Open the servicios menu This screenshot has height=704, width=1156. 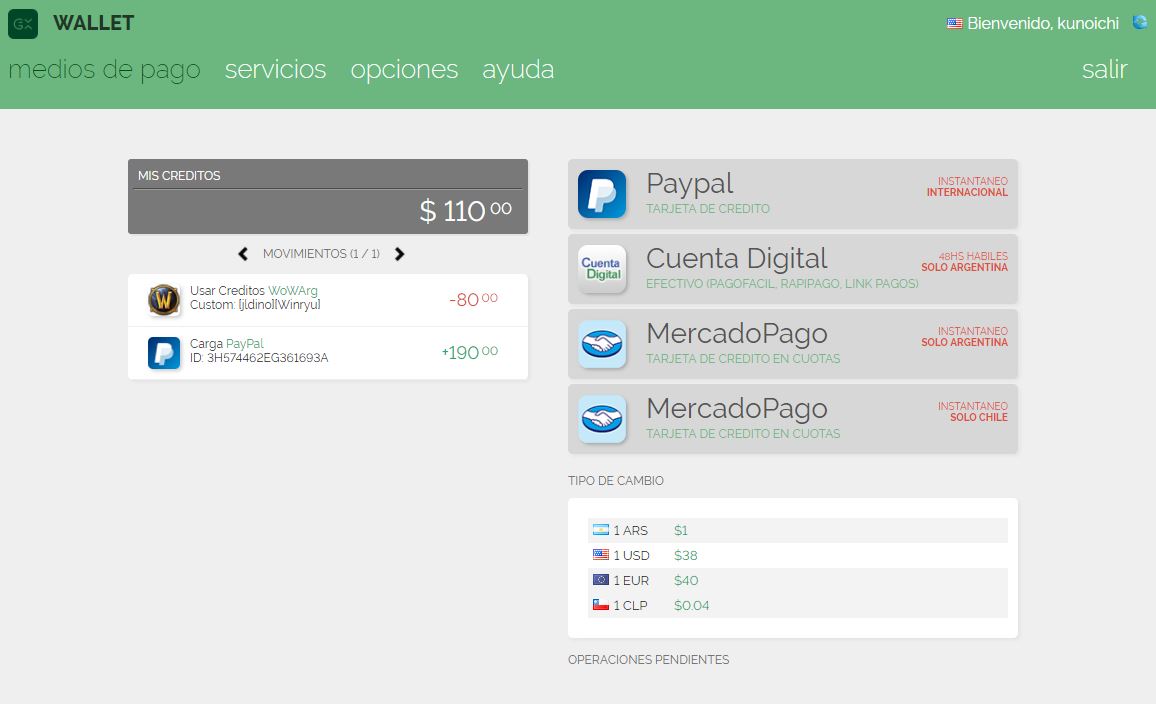(x=275, y=69)
